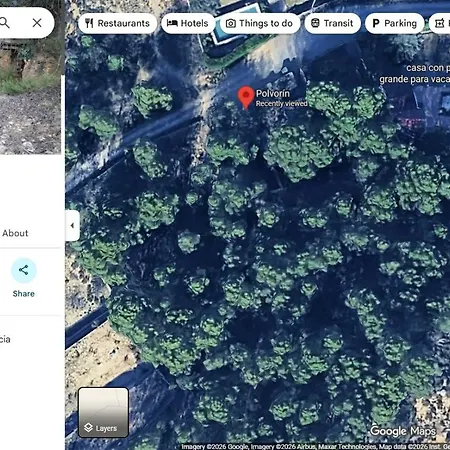Image resolution: width=450 pixels, height=450 pixels.
Task: Click the Polvorín red map pin
Action: point(246,97)
